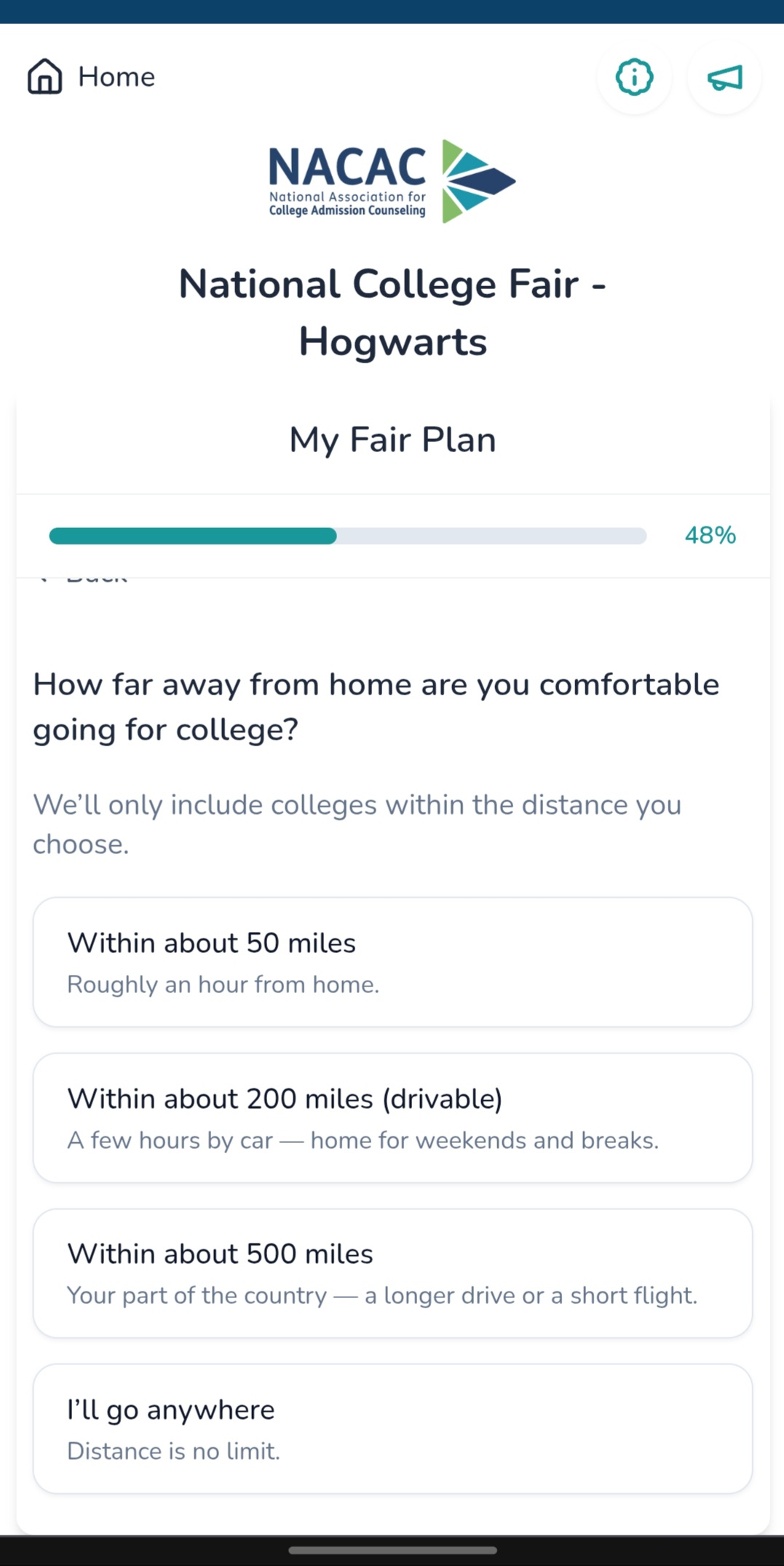The image size is (784, 1566).
Task: Tap the house icon beside Home
Action: 45,76
